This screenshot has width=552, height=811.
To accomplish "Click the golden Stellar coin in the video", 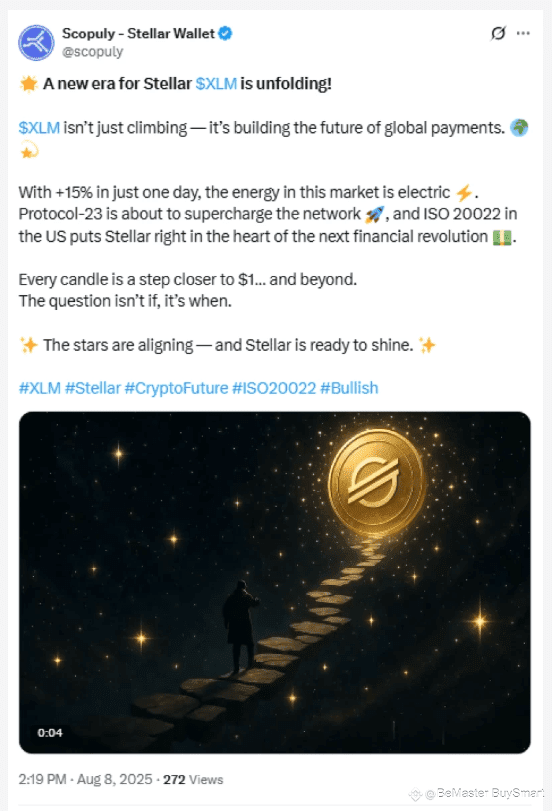I will 377,482.
